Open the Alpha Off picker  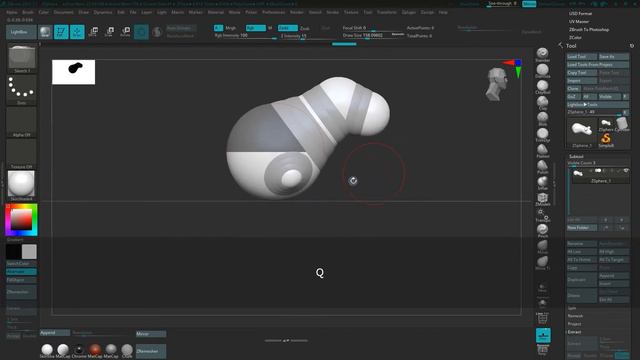22,121
